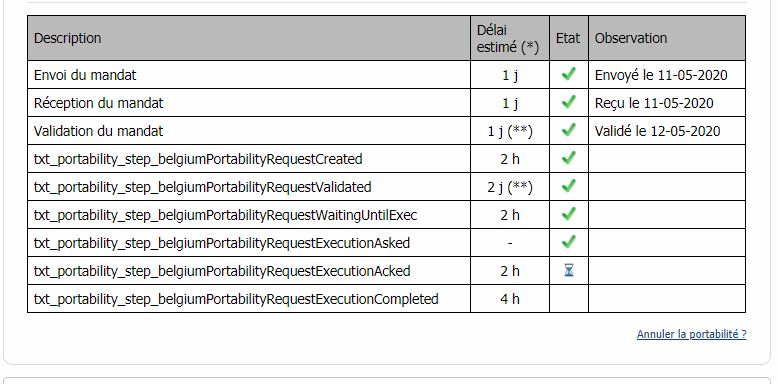Open the Annuler la portabilité link
Image resolution: width=778 pixels, height=384 pixels.
(692, 334)
